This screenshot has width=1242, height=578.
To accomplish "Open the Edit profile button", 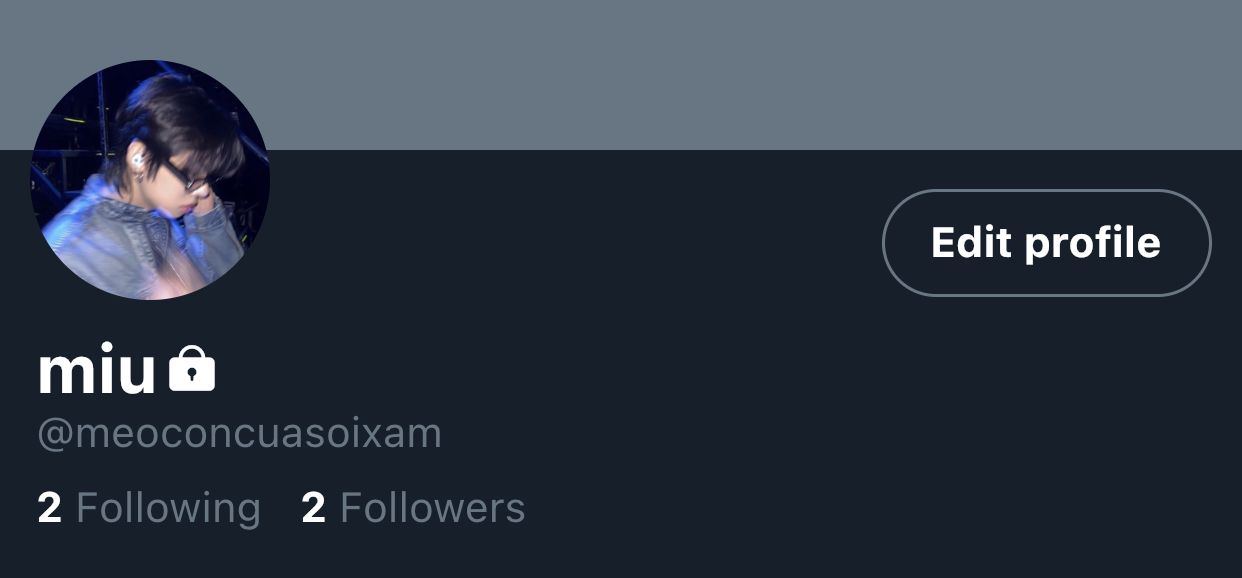I will pos(1046,243).
